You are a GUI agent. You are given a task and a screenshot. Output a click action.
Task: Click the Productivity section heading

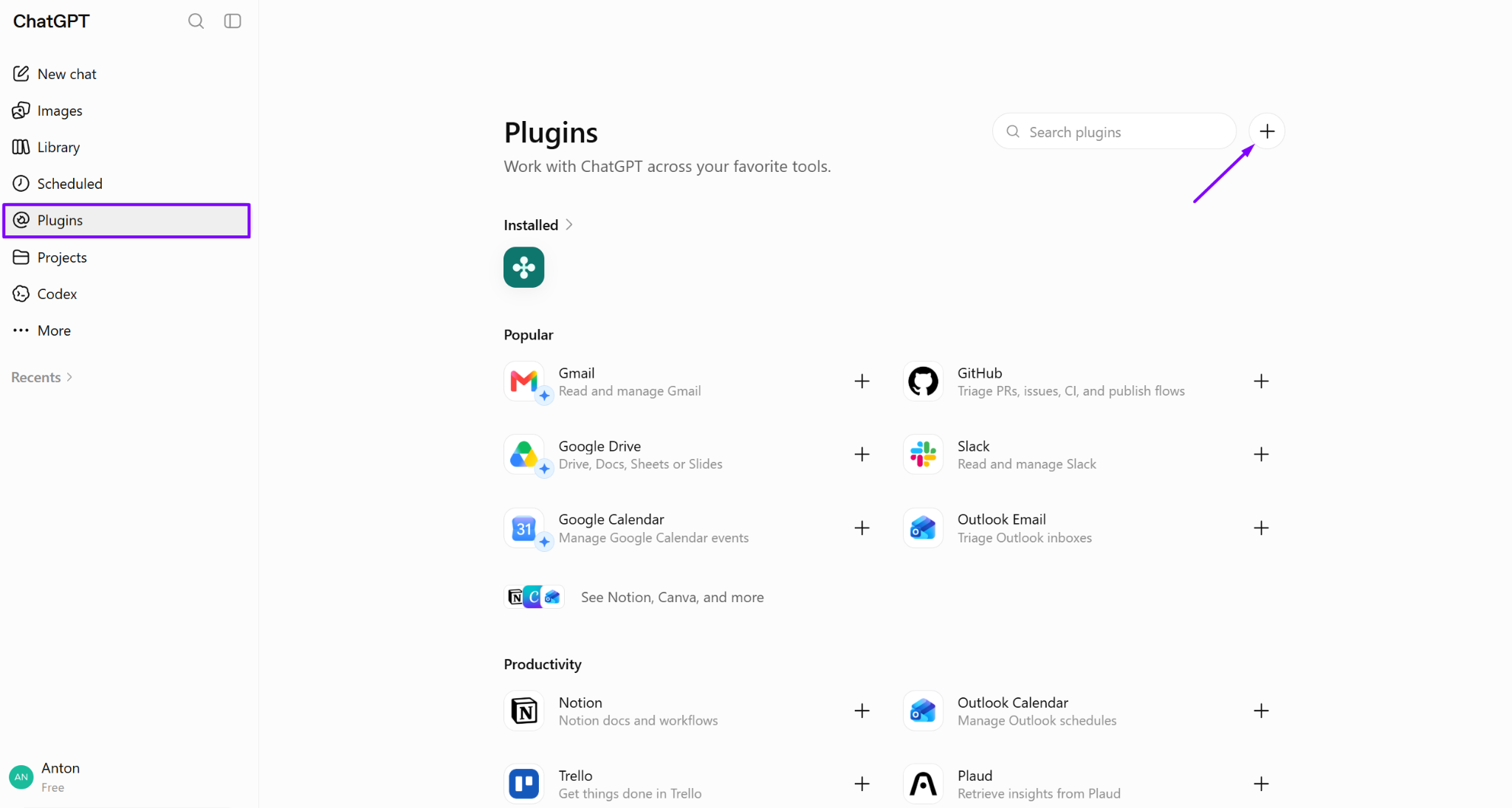coord(543,665)
